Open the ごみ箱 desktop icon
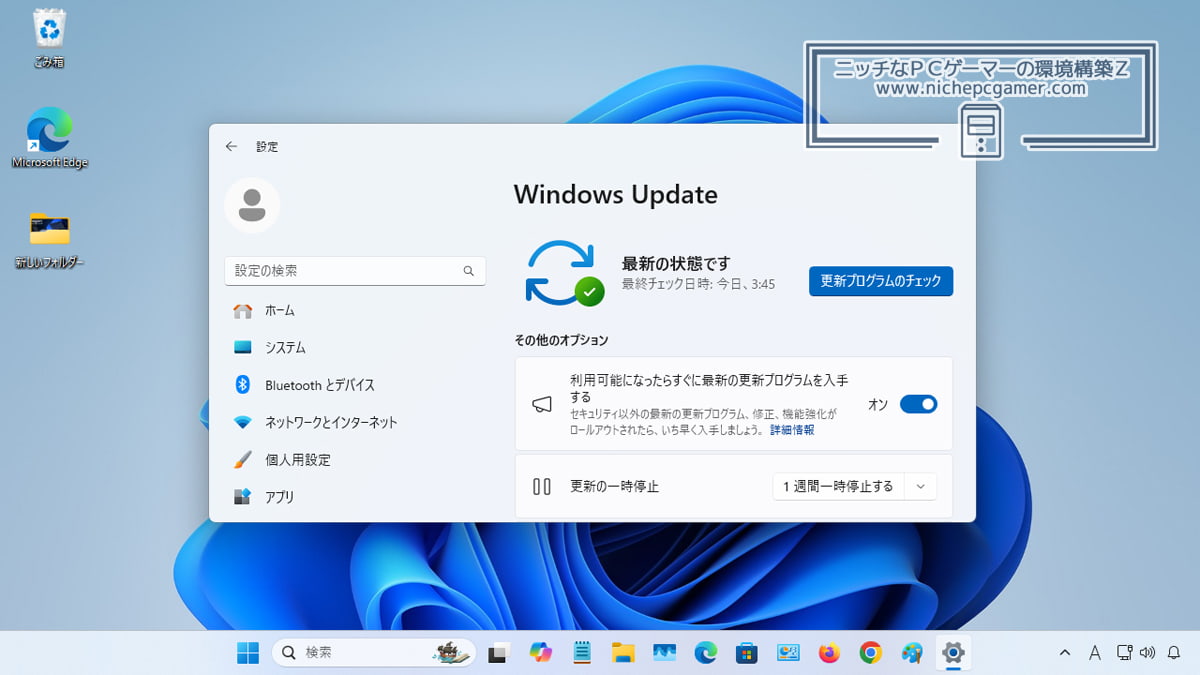Viewport: 1200px width, 675px height. pos(49,40)
